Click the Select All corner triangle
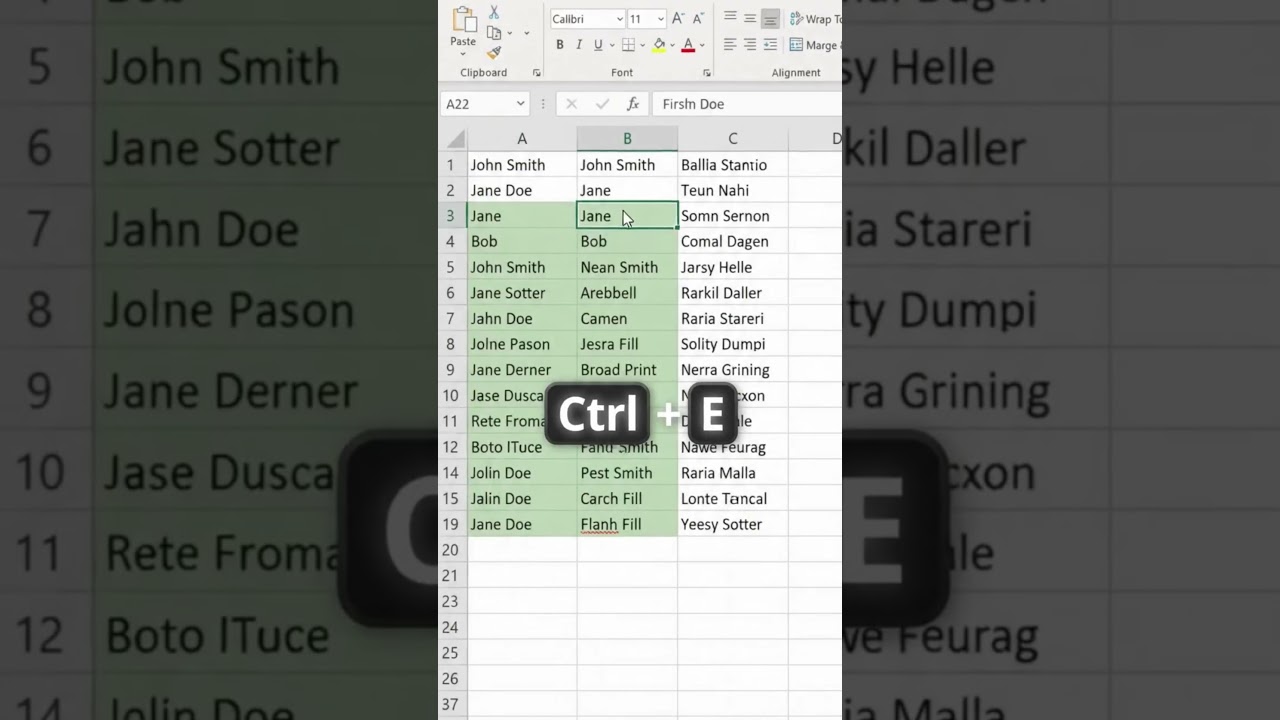This screenshot has height=720, width=1280. coord(455,139)
